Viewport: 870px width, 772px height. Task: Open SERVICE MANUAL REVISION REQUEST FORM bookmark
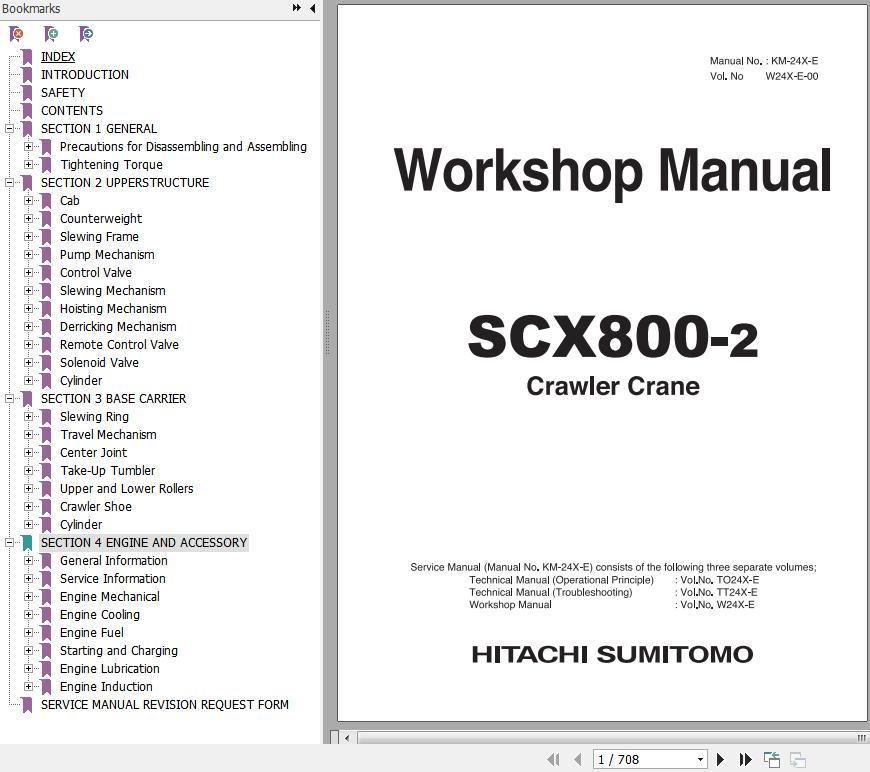tap(165, 705)
